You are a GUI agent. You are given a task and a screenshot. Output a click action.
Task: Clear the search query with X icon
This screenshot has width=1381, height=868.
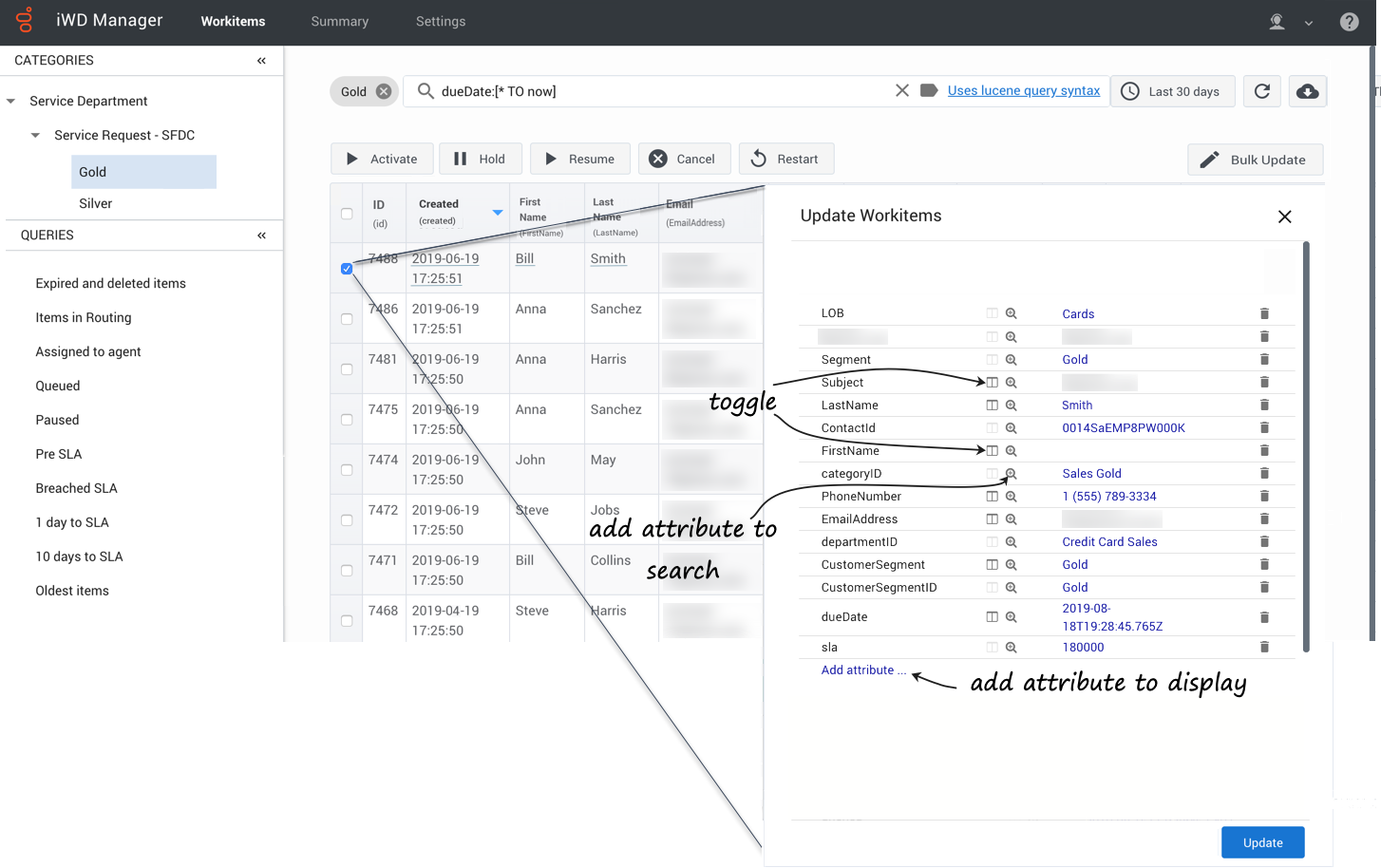pyautogui.click(x=902, y=90)
